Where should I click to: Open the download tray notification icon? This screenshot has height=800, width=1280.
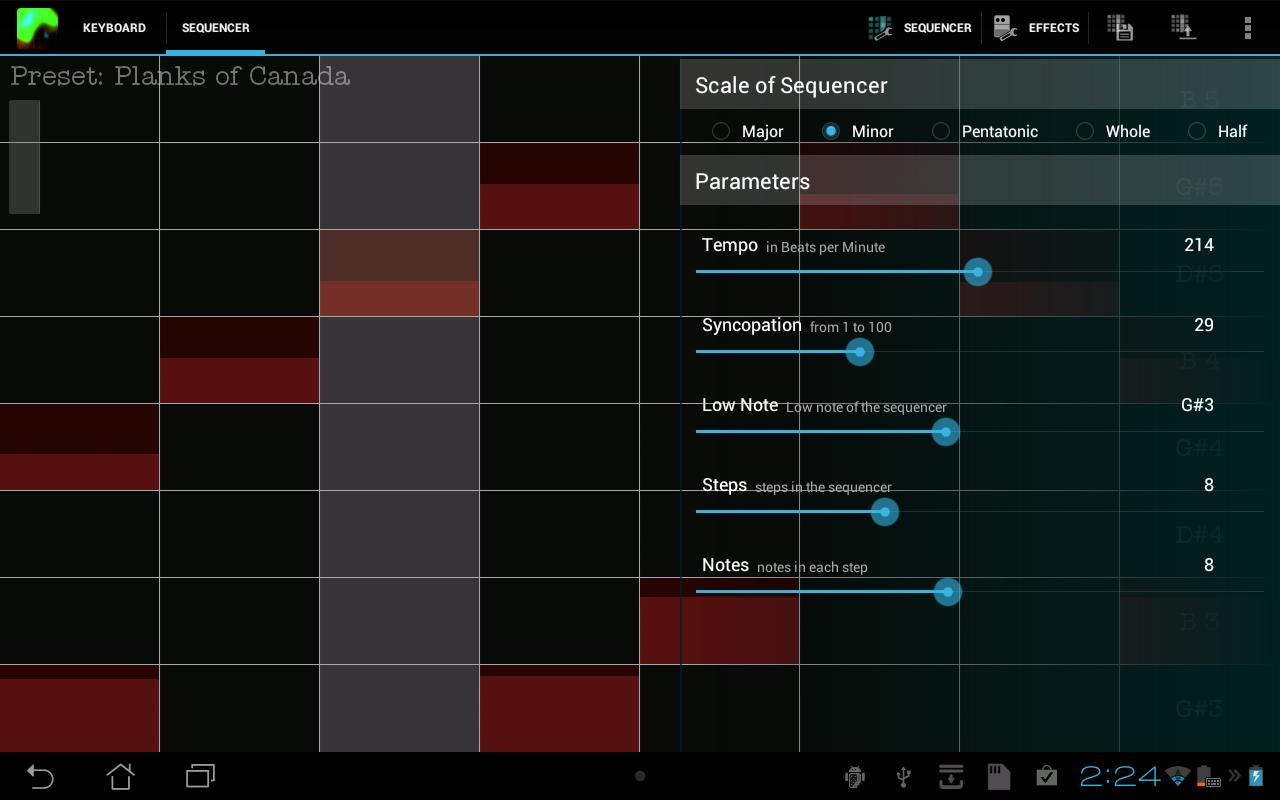point(951,776)
